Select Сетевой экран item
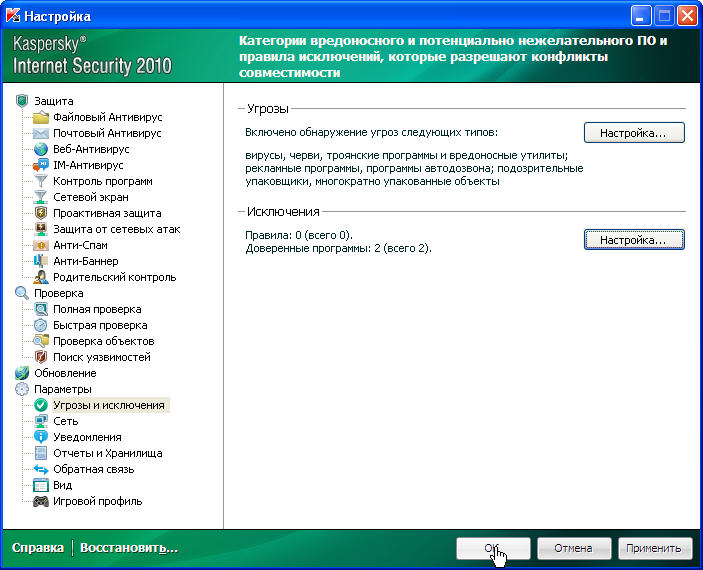This screenshot has height=570, width=703. [x=91, y=197]
